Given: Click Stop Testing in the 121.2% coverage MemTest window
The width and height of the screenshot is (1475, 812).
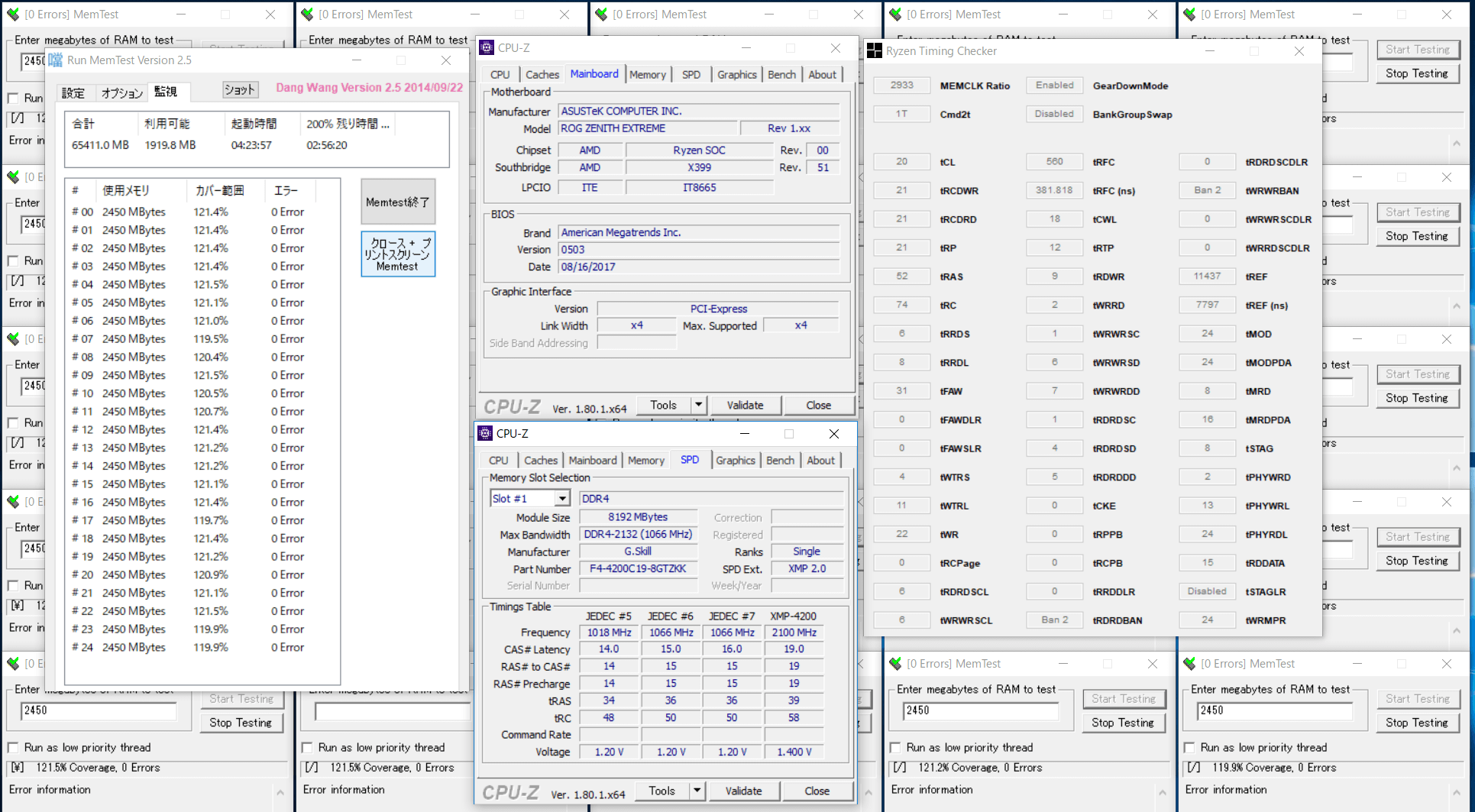Looking at the screenshot, I should [1123, 723].
